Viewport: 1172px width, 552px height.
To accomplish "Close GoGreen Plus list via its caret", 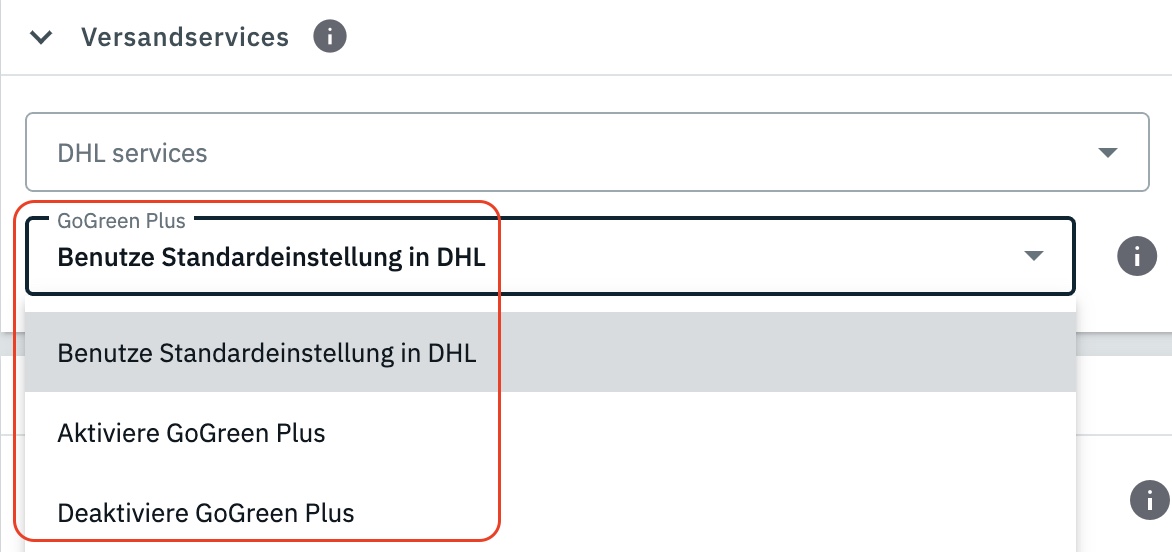I will pos(1034,257).
